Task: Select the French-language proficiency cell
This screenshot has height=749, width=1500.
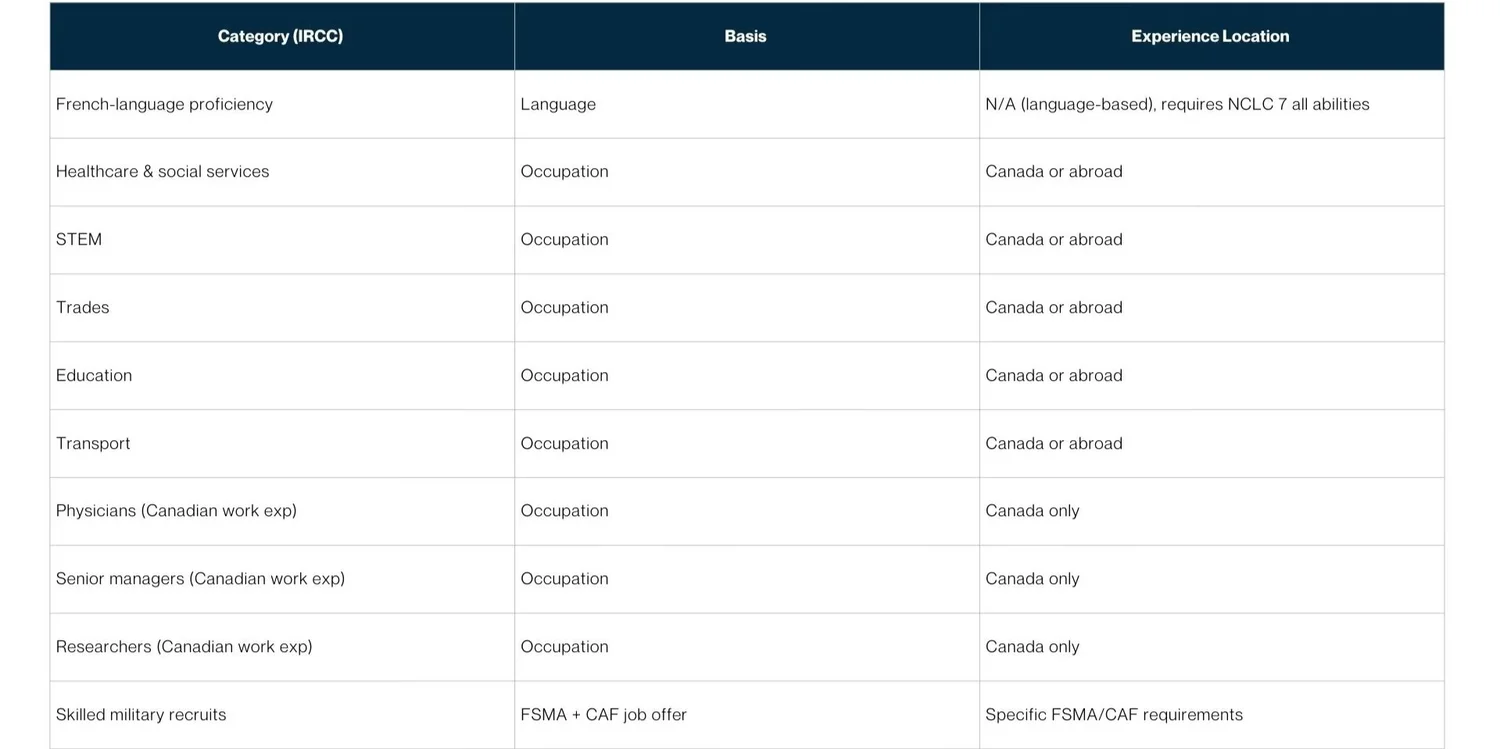Action: (281, 104)
